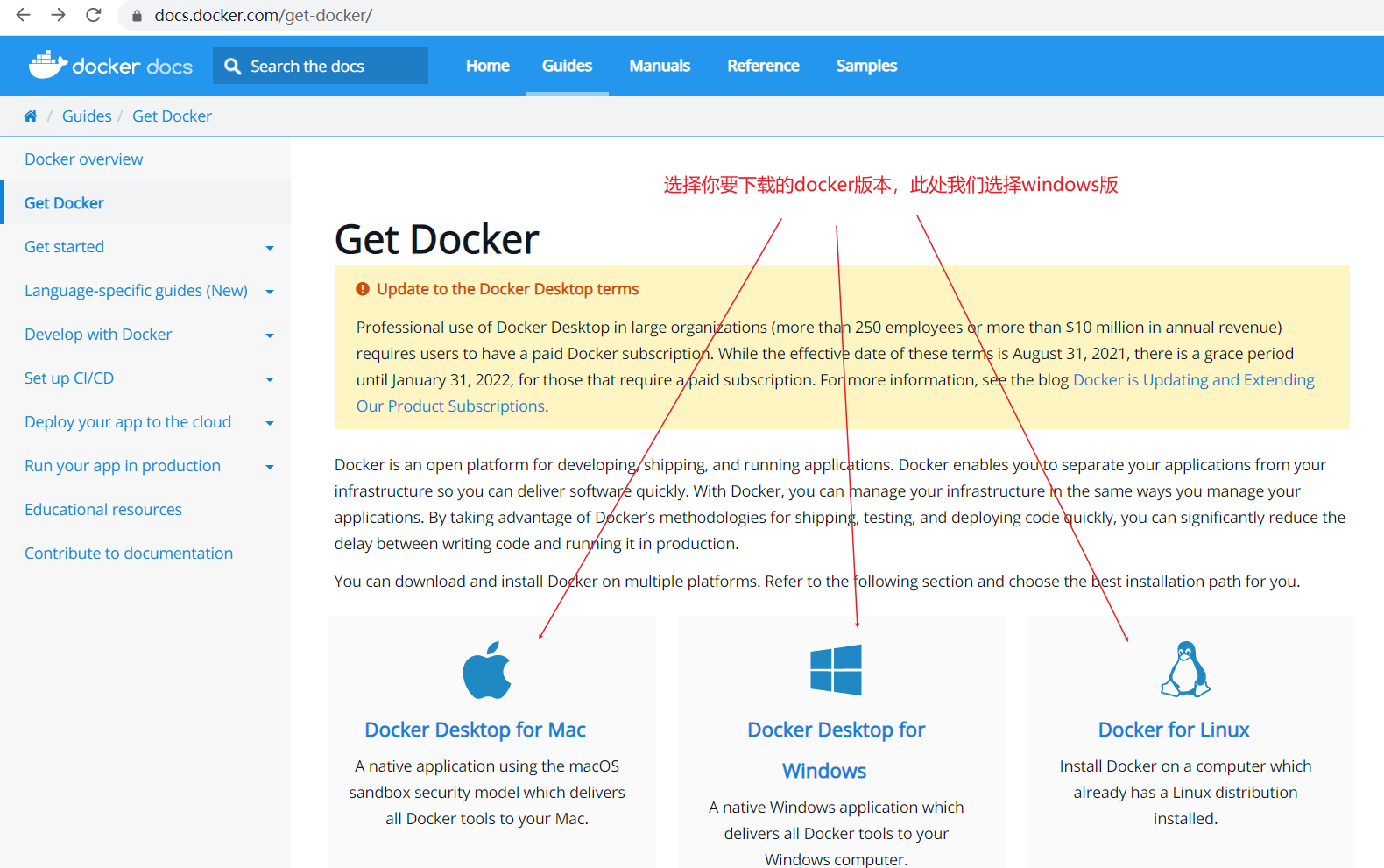
Task: Open Set up CI/CD item
Action: (69, 378)
